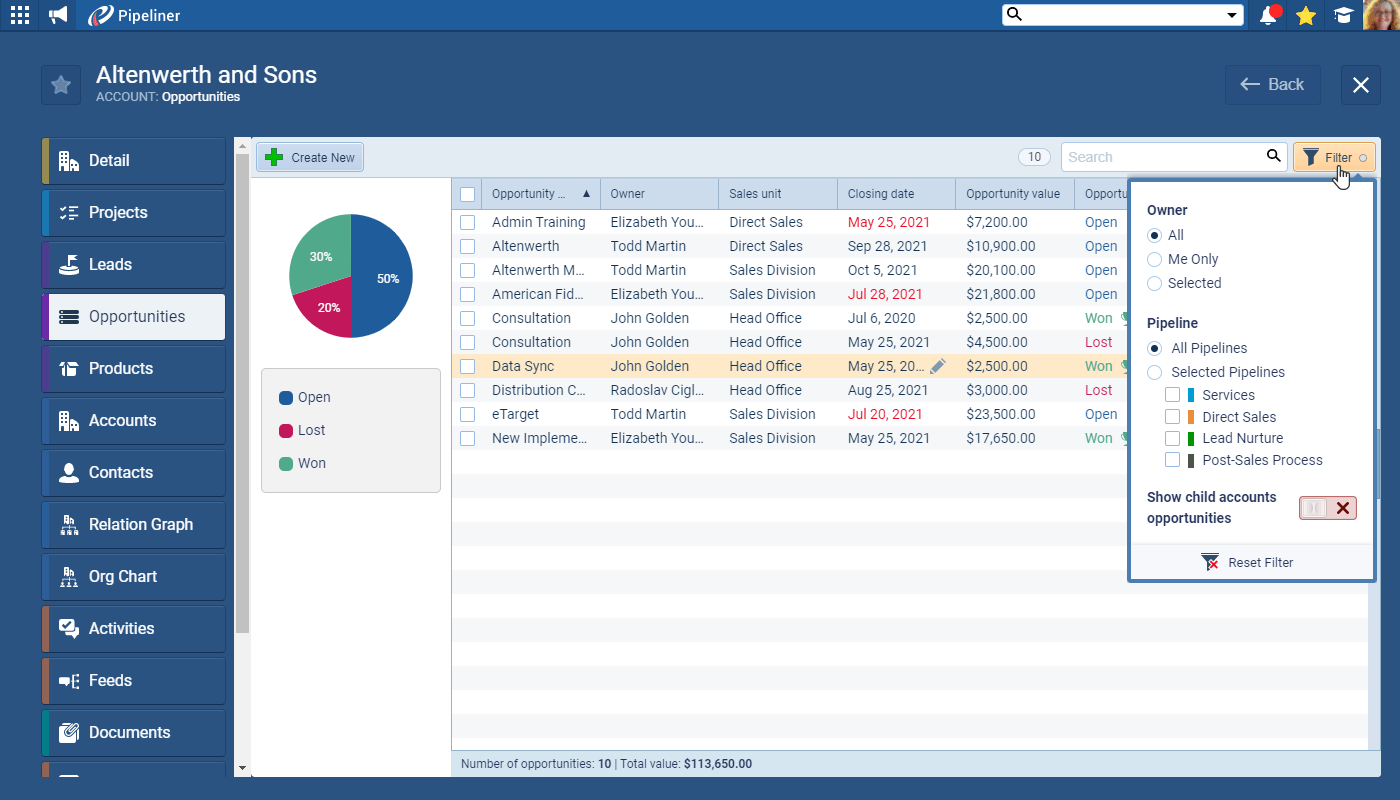Open the Activities section in the sidebar
The height and width of the screenshot is (800, 1400).
coord(132,628)
